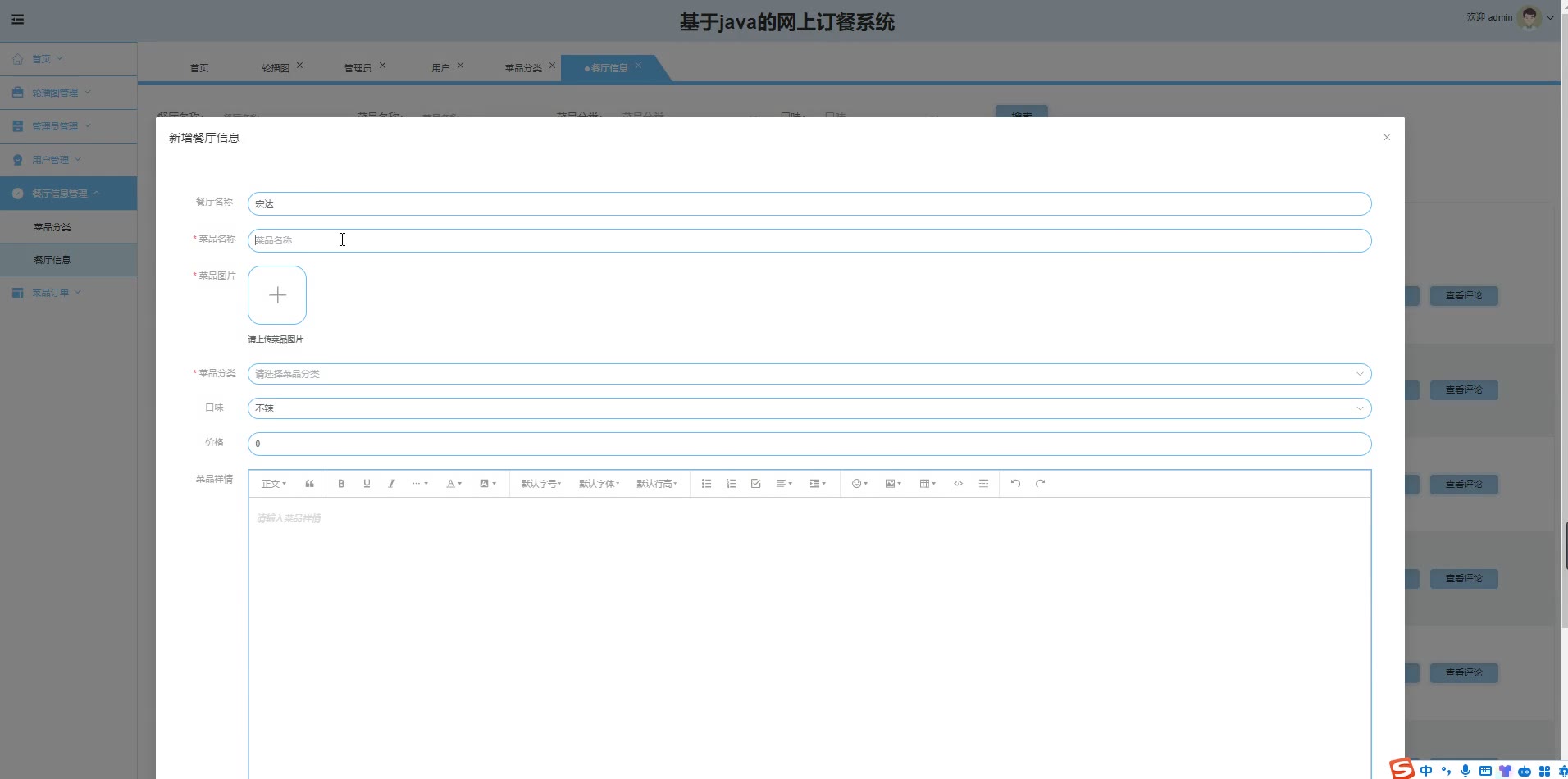The image size is (1568, 779).
Task: Open 菜品分类 in the sidebar
Action: point(68,227)
